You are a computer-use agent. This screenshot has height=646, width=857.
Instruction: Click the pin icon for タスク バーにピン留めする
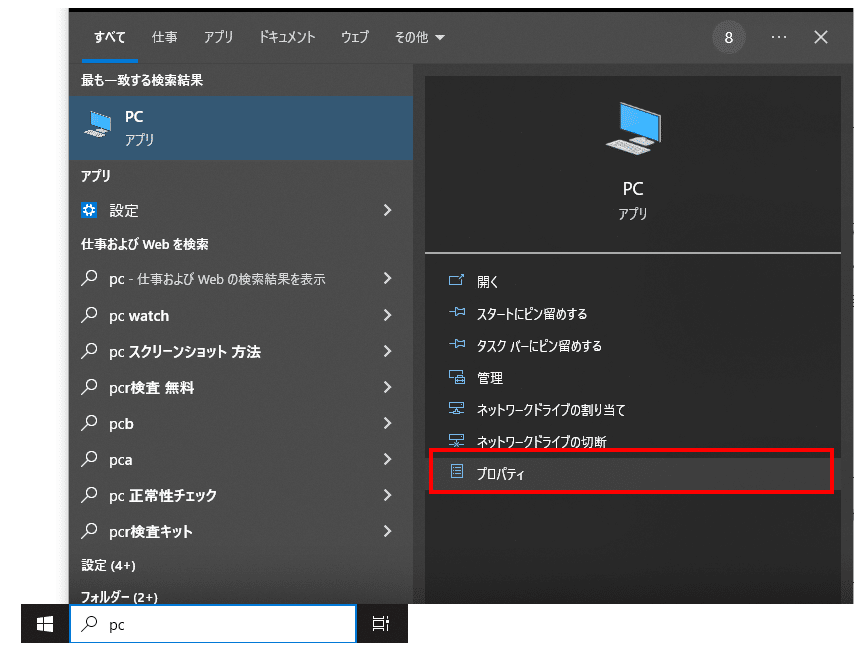(x=456, y=345)
